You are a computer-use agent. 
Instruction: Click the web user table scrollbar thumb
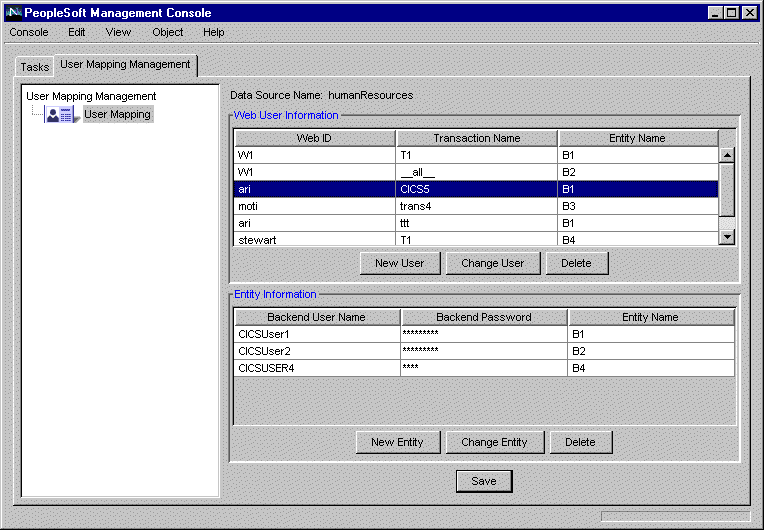tap(727, 190)
